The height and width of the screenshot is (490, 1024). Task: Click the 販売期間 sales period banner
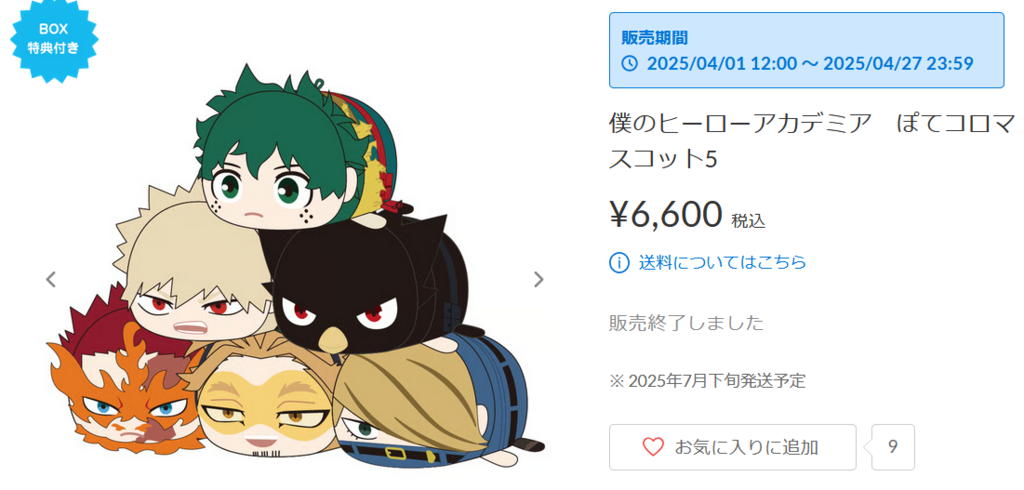pos(807,50)
